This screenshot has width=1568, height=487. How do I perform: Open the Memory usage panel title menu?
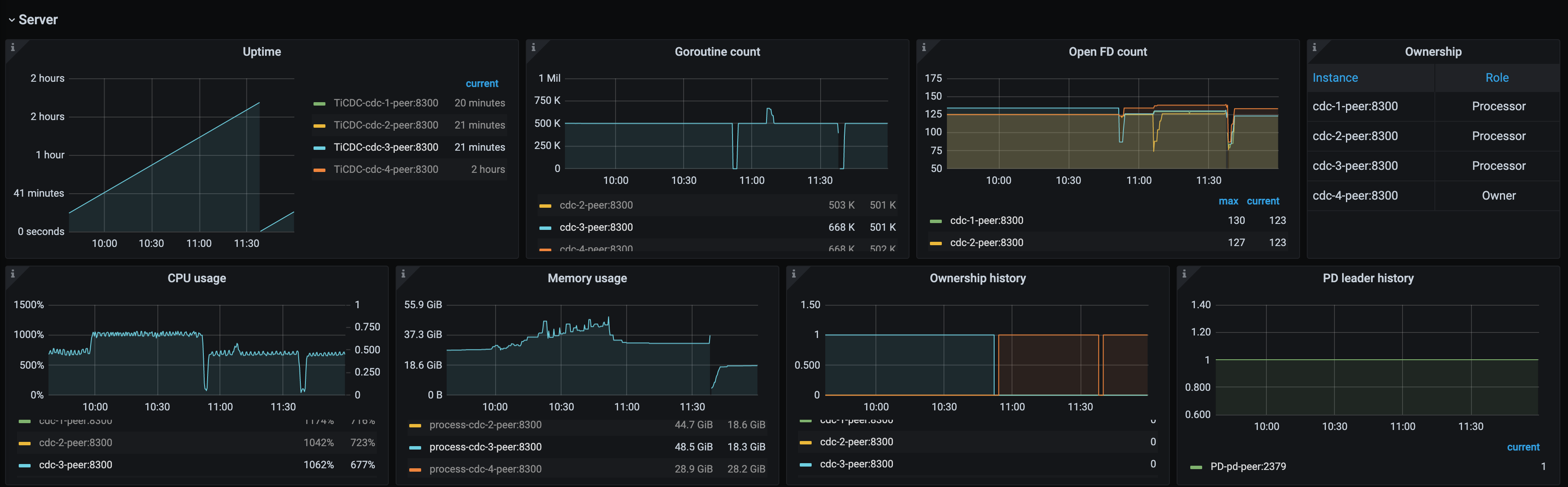pos(587,278)
